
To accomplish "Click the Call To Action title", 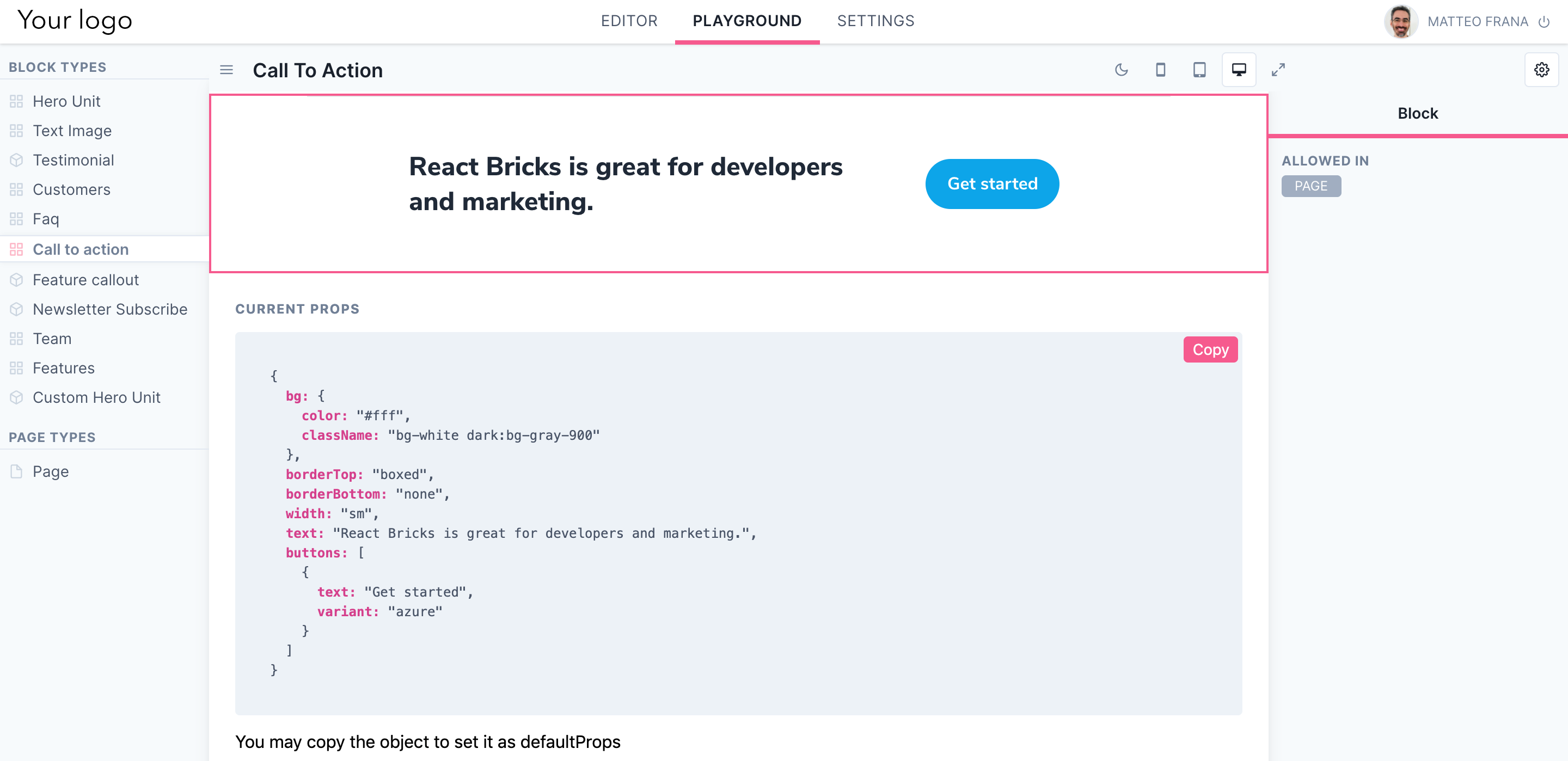I will tap(318, 71).
